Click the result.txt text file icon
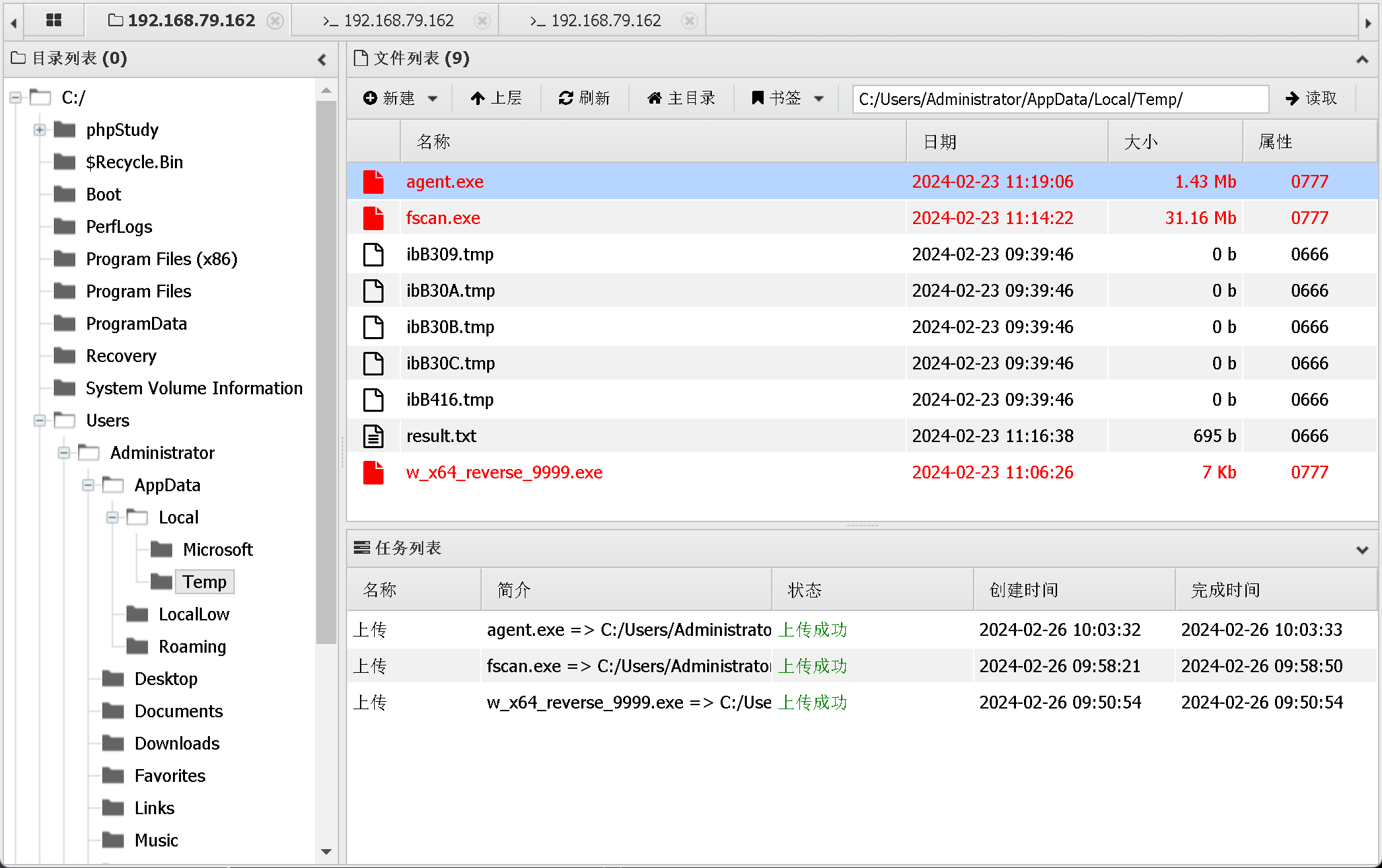1382x868 pixels. [373, 436]
